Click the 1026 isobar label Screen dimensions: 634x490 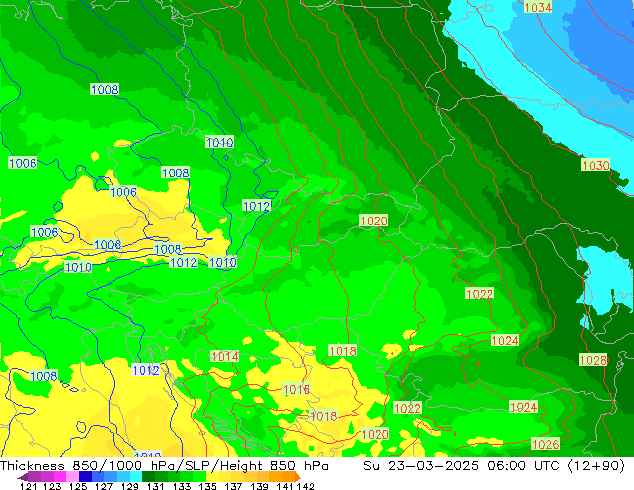pos(545,444)
